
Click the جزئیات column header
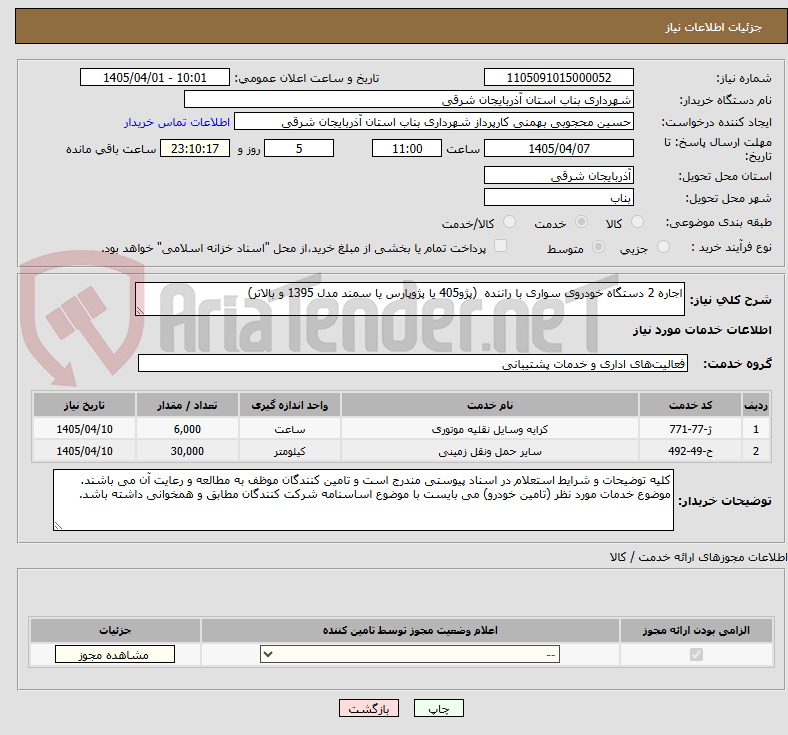point(115,630)
